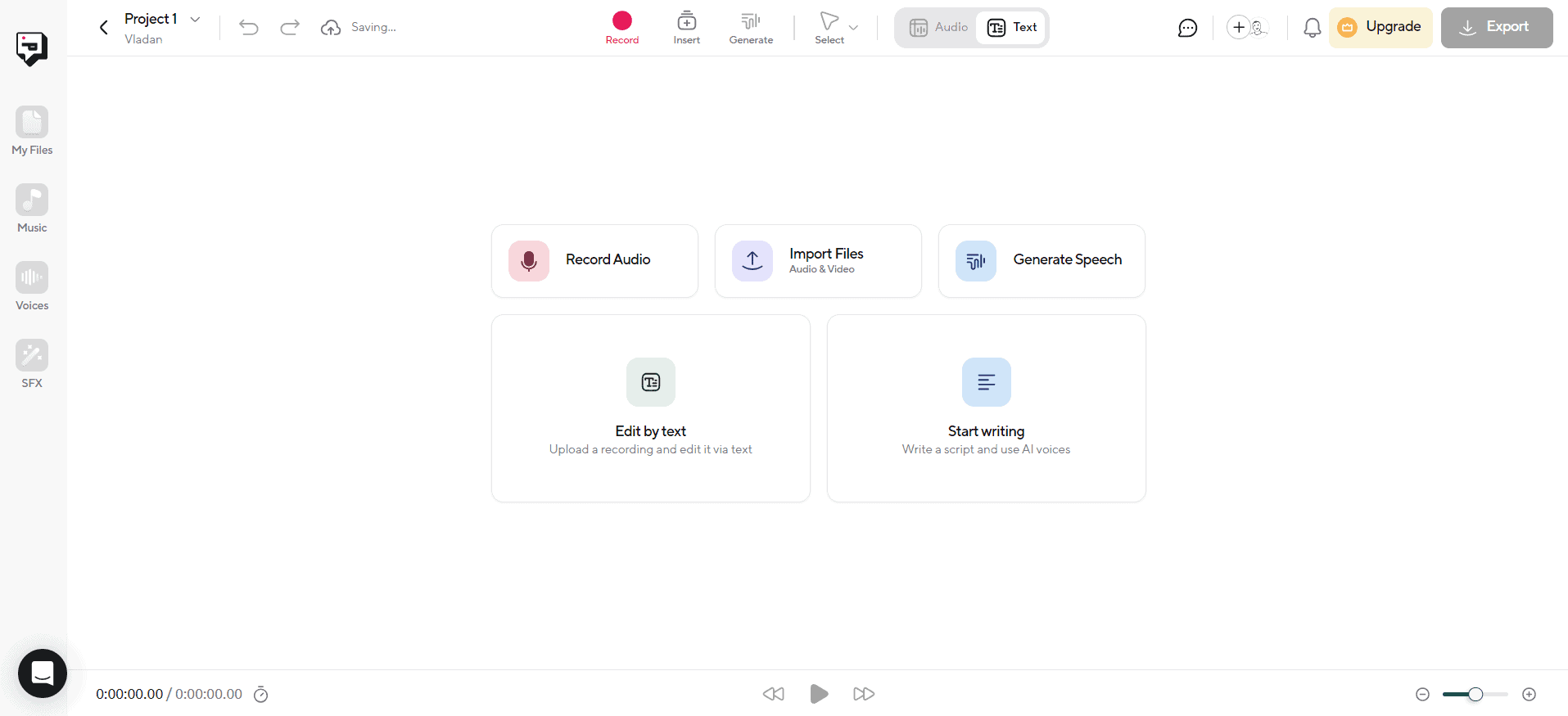Start recording with the red Record button

[x=622, y=28]
